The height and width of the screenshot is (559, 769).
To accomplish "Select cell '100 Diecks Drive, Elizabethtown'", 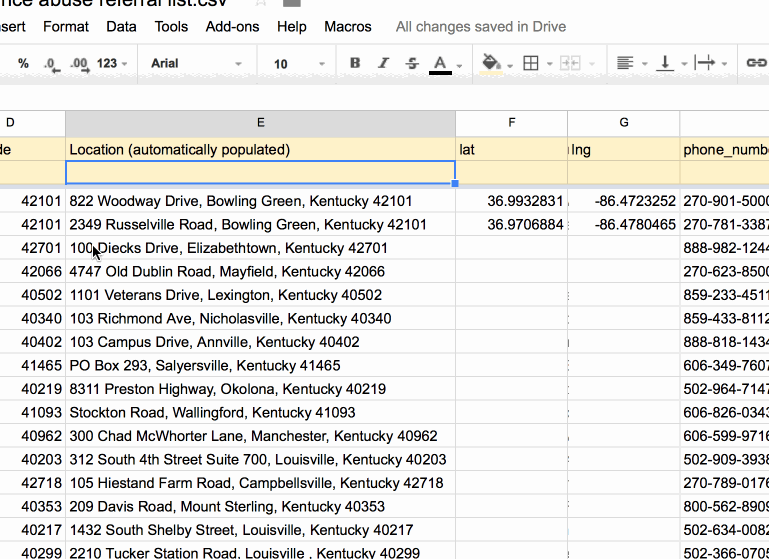I will [260, 248].
